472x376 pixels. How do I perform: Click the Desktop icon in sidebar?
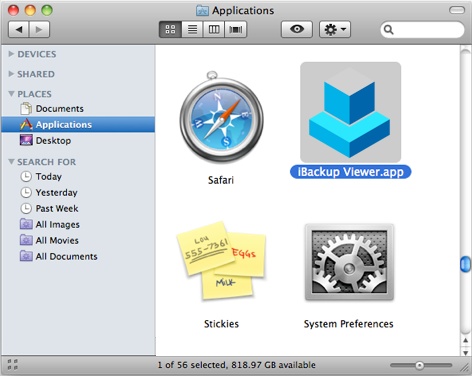[x=26, y=140]
